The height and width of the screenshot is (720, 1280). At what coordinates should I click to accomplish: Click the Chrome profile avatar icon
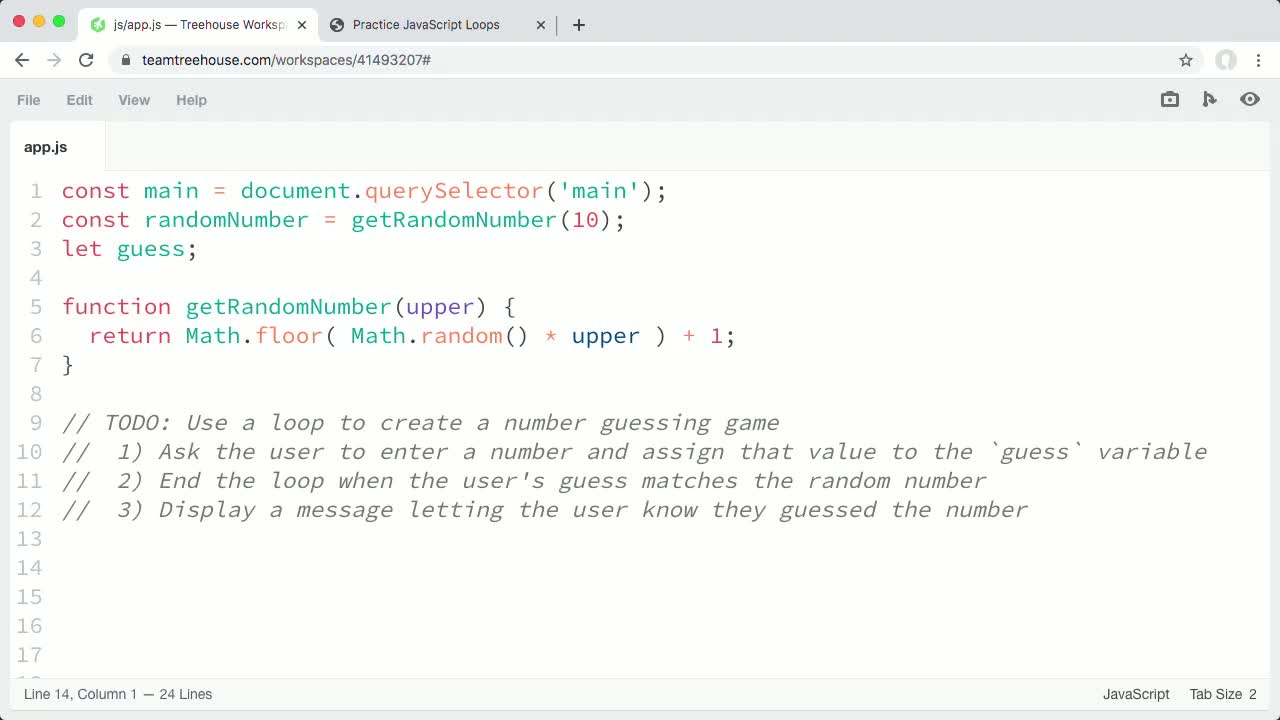click(x=1226, y=60)
